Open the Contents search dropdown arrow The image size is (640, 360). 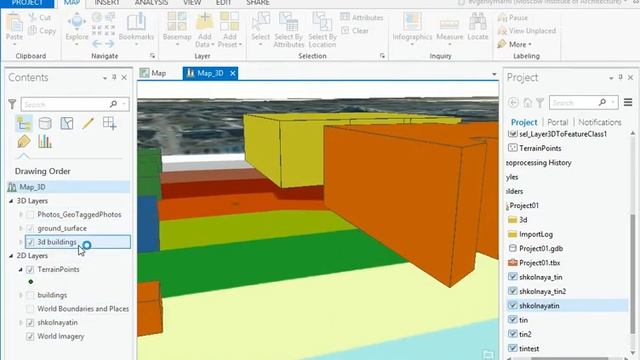[x=124, y=104]
